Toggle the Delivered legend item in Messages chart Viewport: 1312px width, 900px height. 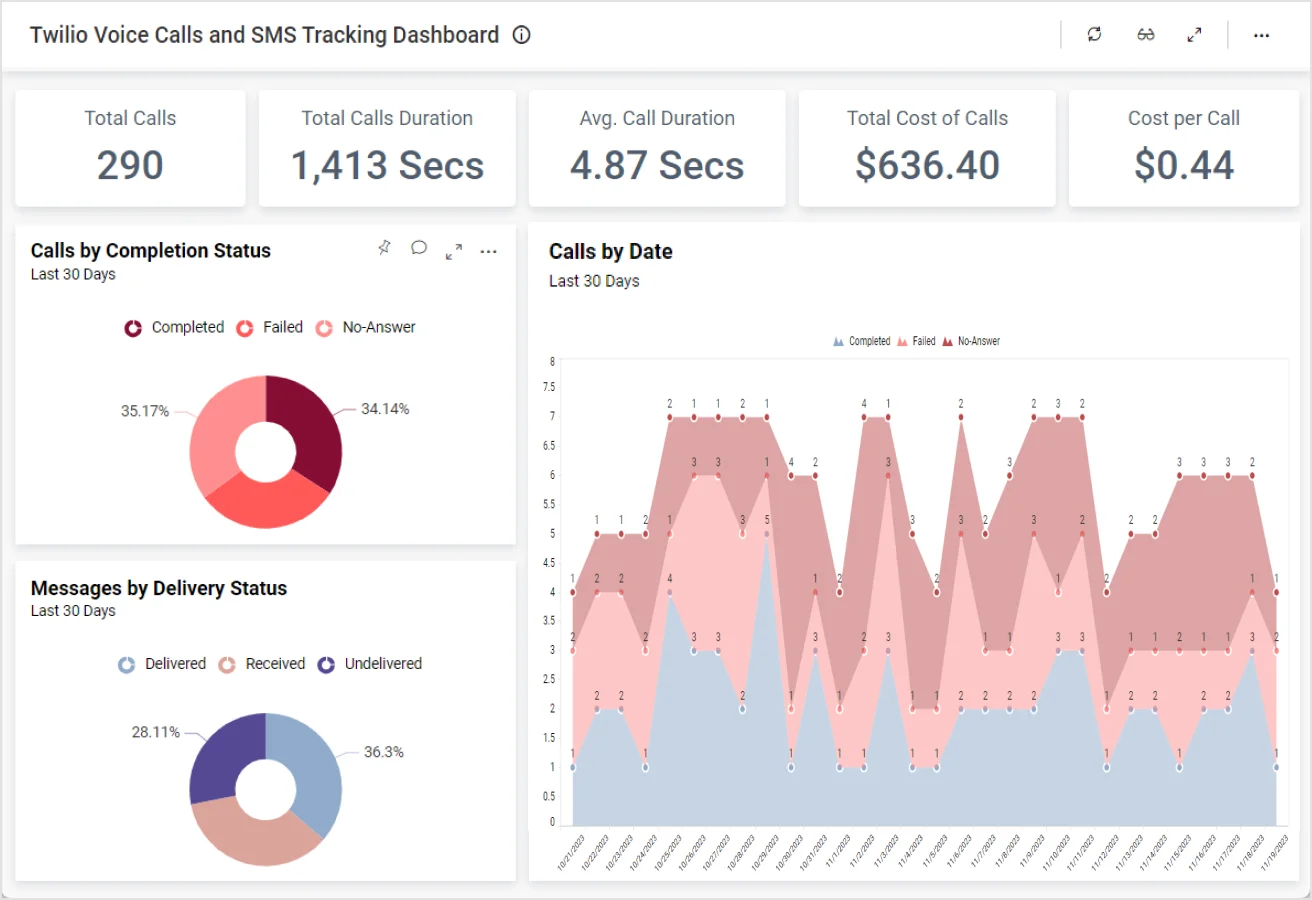tap(163, 664)
